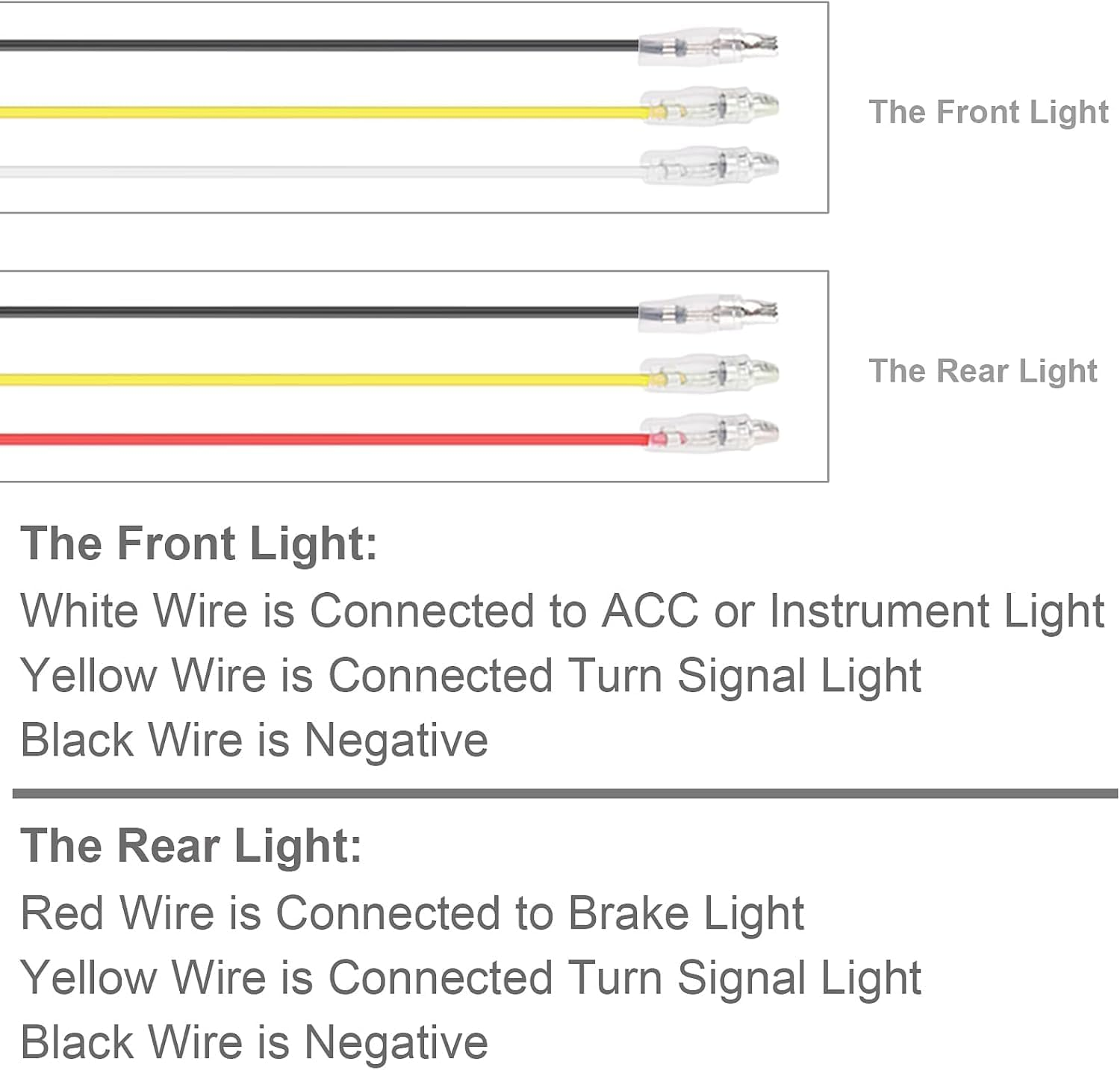Click the rear light red wire connector
The image size is (1120, 1070).
coord(709,434)
